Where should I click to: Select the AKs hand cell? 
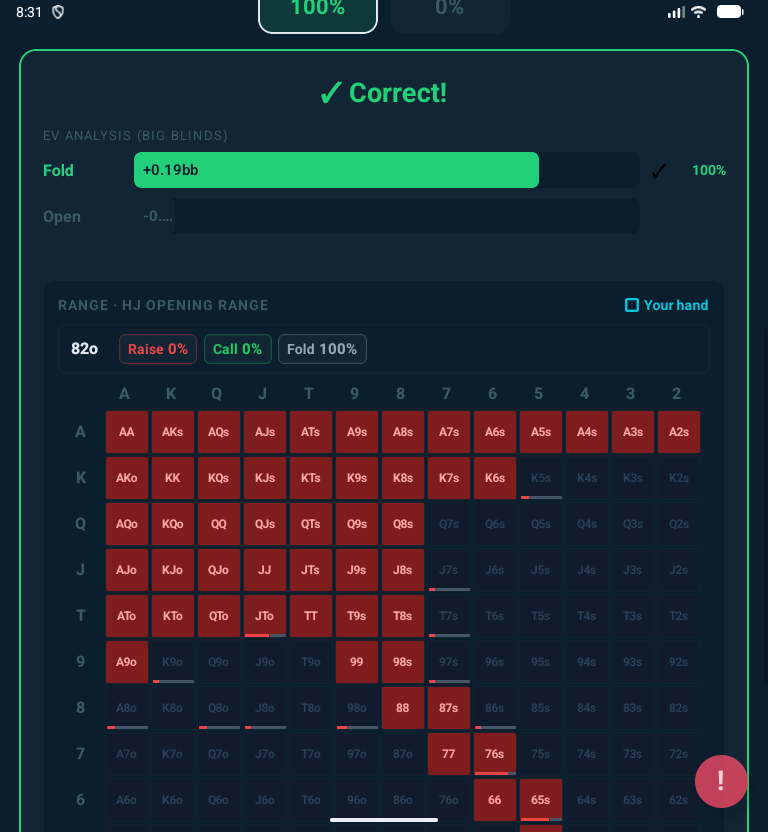173,432
